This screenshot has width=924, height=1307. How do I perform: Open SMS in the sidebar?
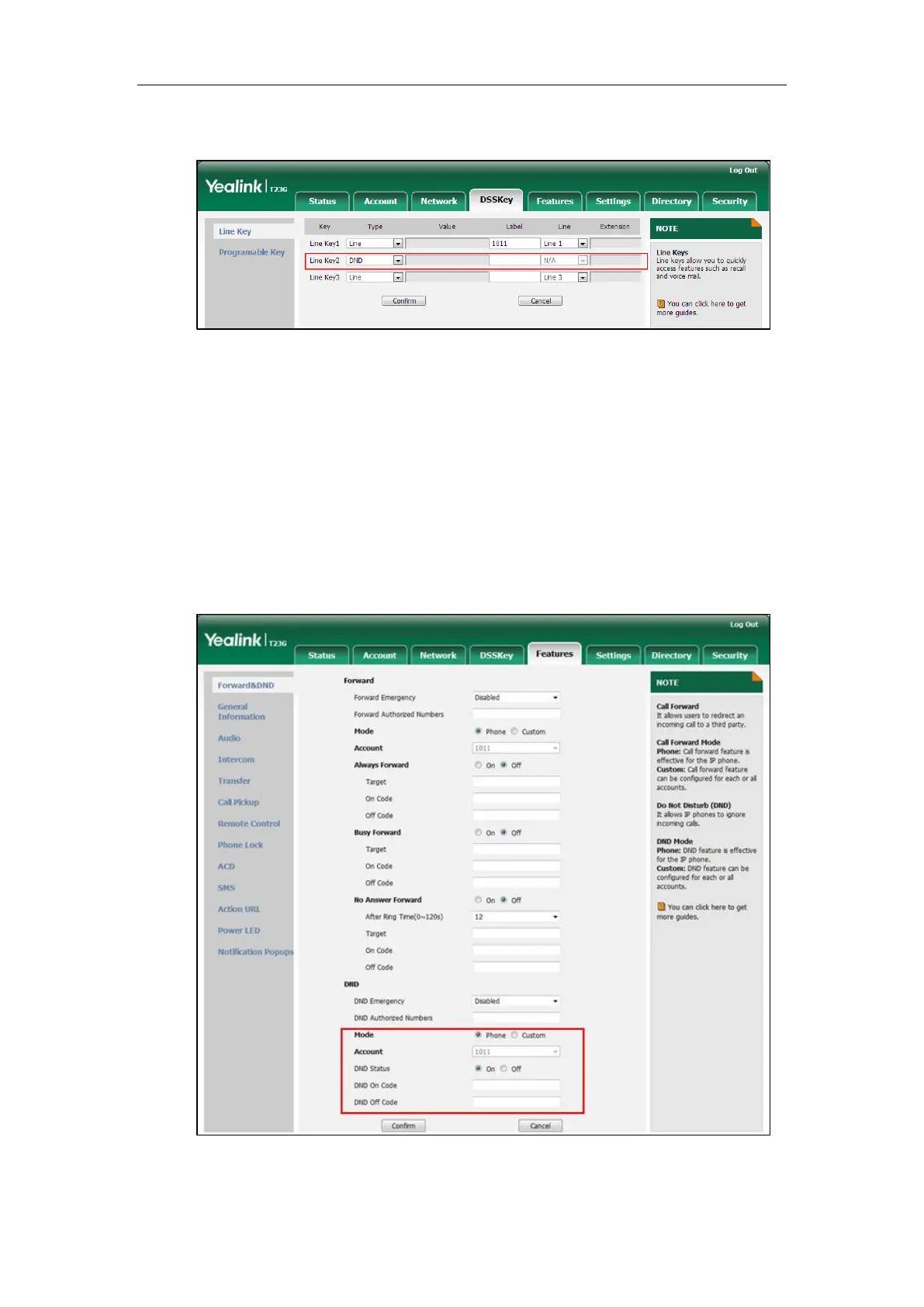coord(226,888)
